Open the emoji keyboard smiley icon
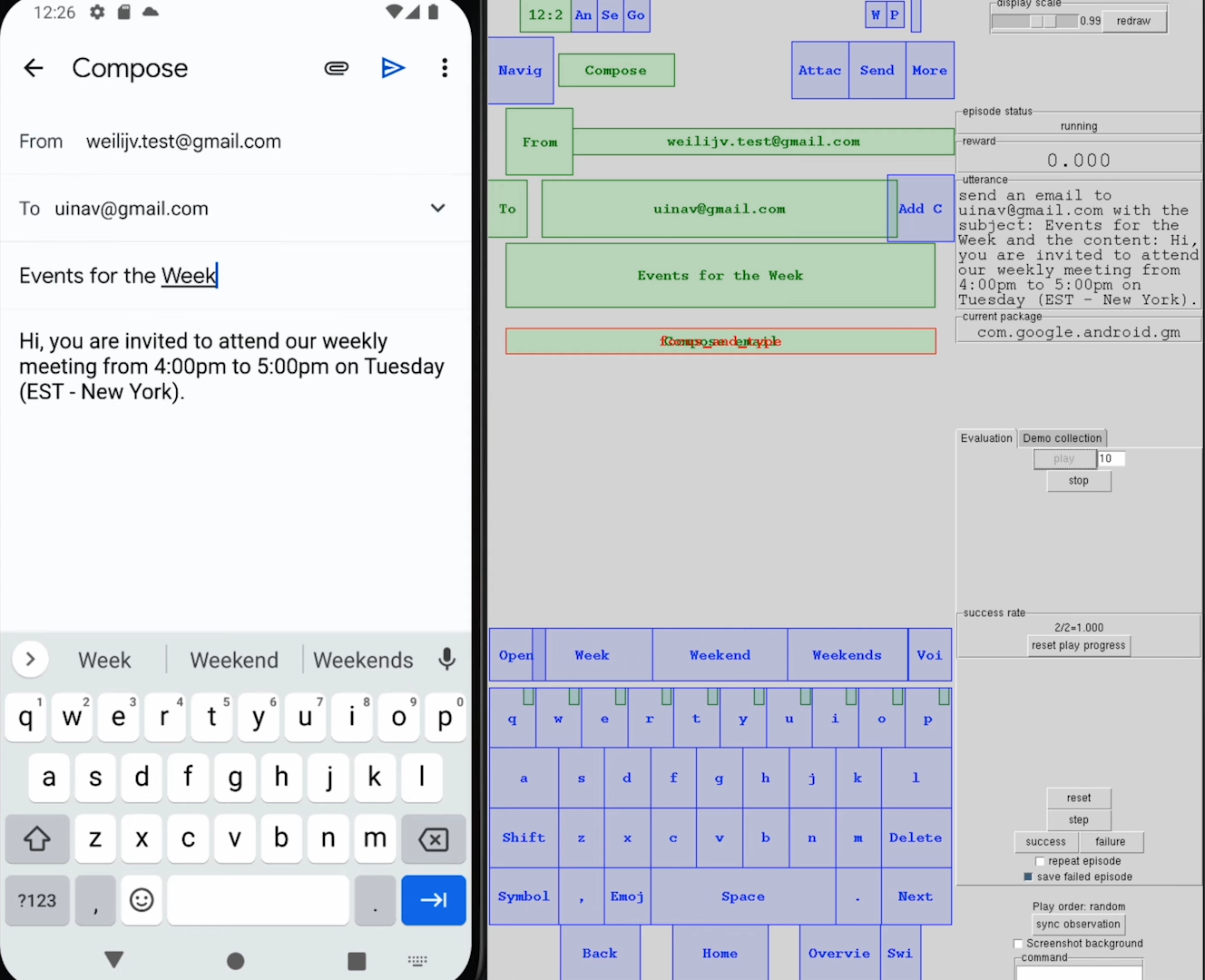1205x980 pixels. tap(142, 900)
